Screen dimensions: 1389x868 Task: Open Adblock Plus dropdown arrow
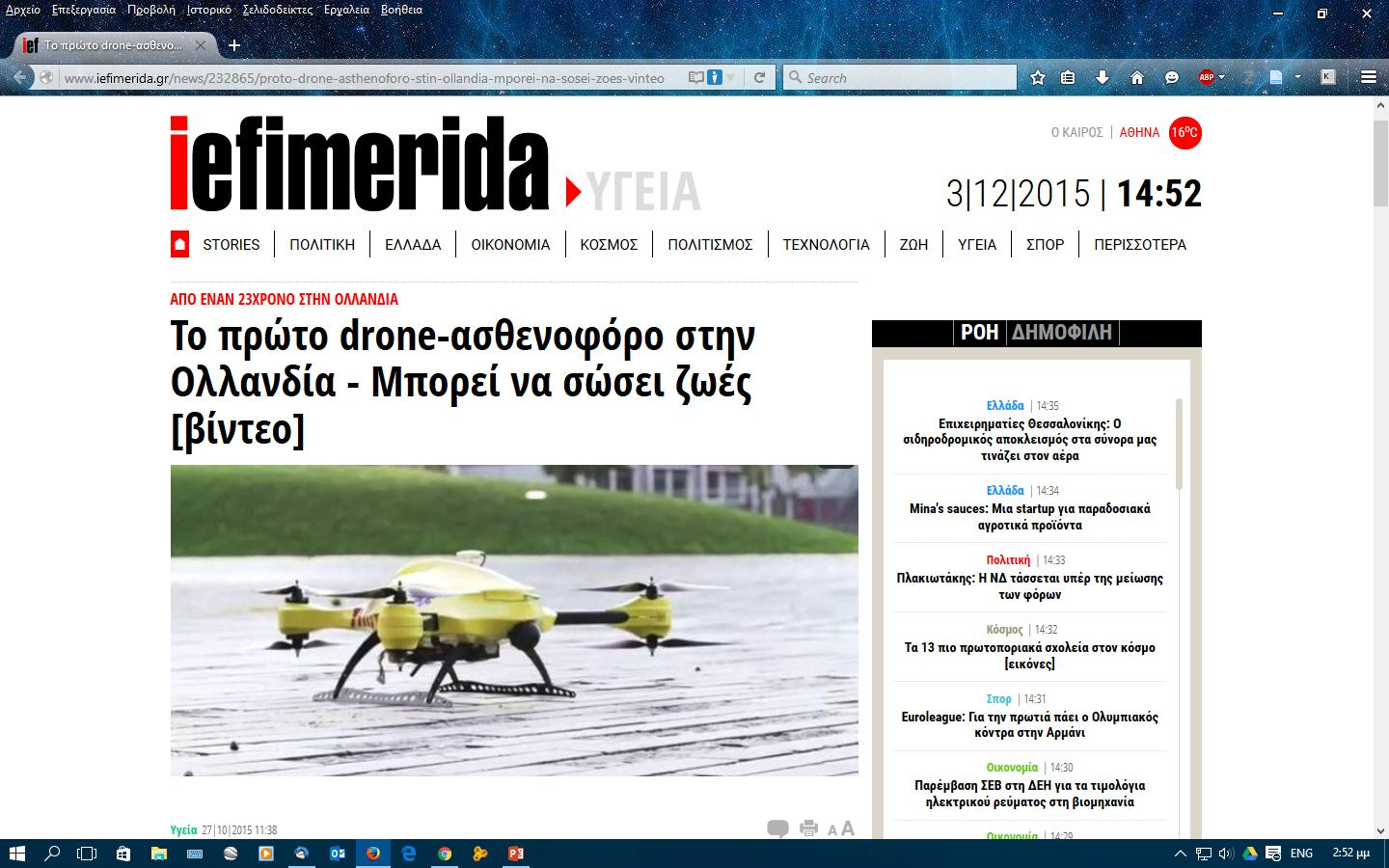click(x=1222, y=77)
